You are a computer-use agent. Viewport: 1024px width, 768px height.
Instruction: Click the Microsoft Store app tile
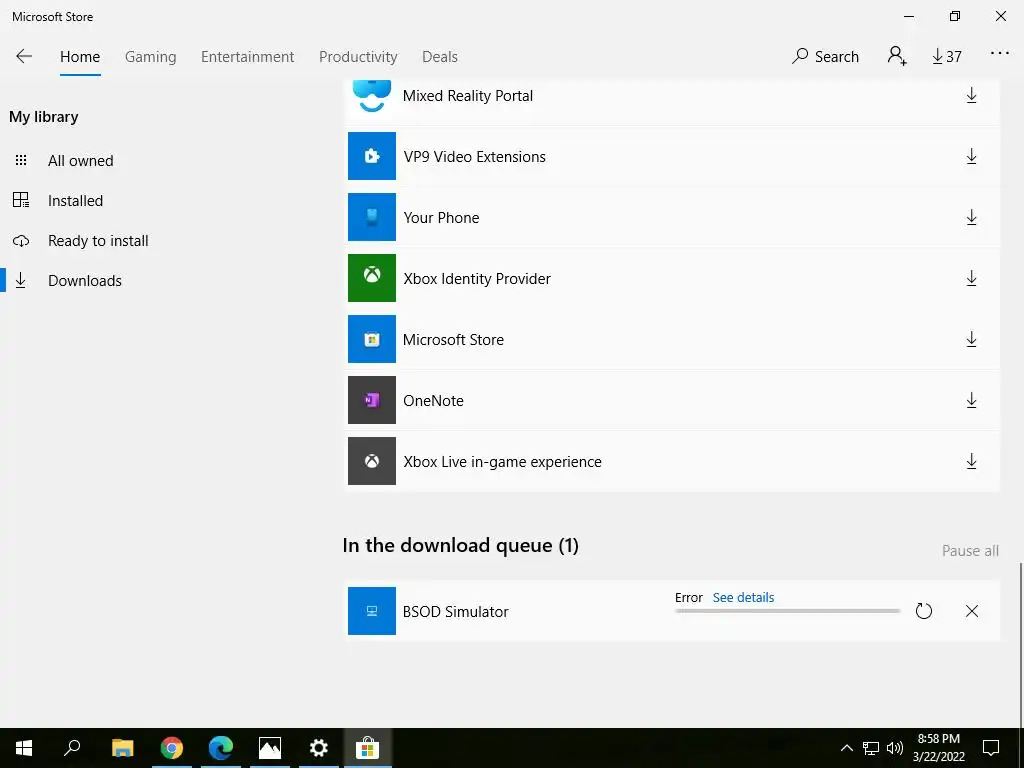(372, 339)
